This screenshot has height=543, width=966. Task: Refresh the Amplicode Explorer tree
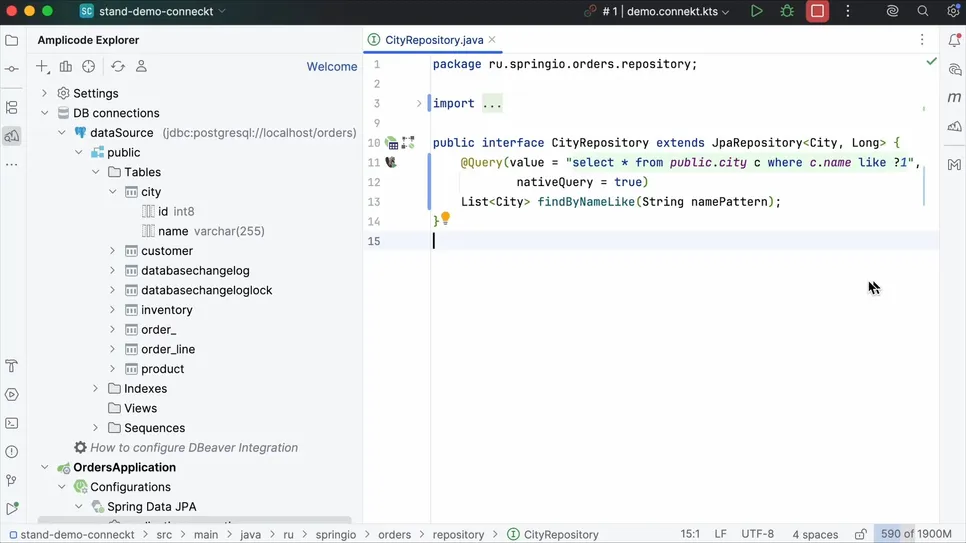tap(118, 67)
